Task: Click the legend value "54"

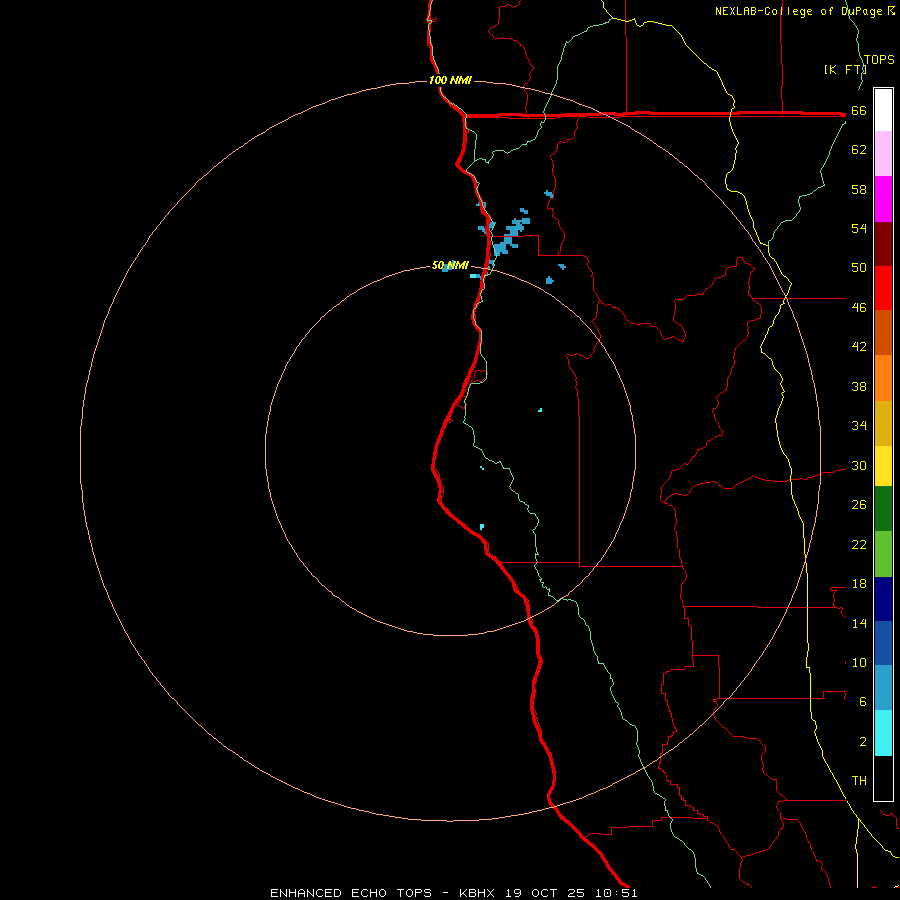Action: coord(859,228)
